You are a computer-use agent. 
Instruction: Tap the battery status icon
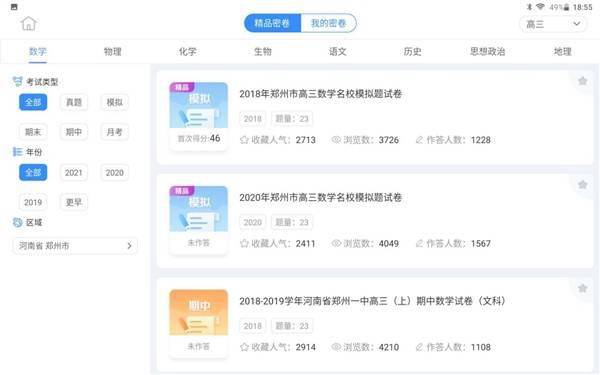(x=566, y=7)
